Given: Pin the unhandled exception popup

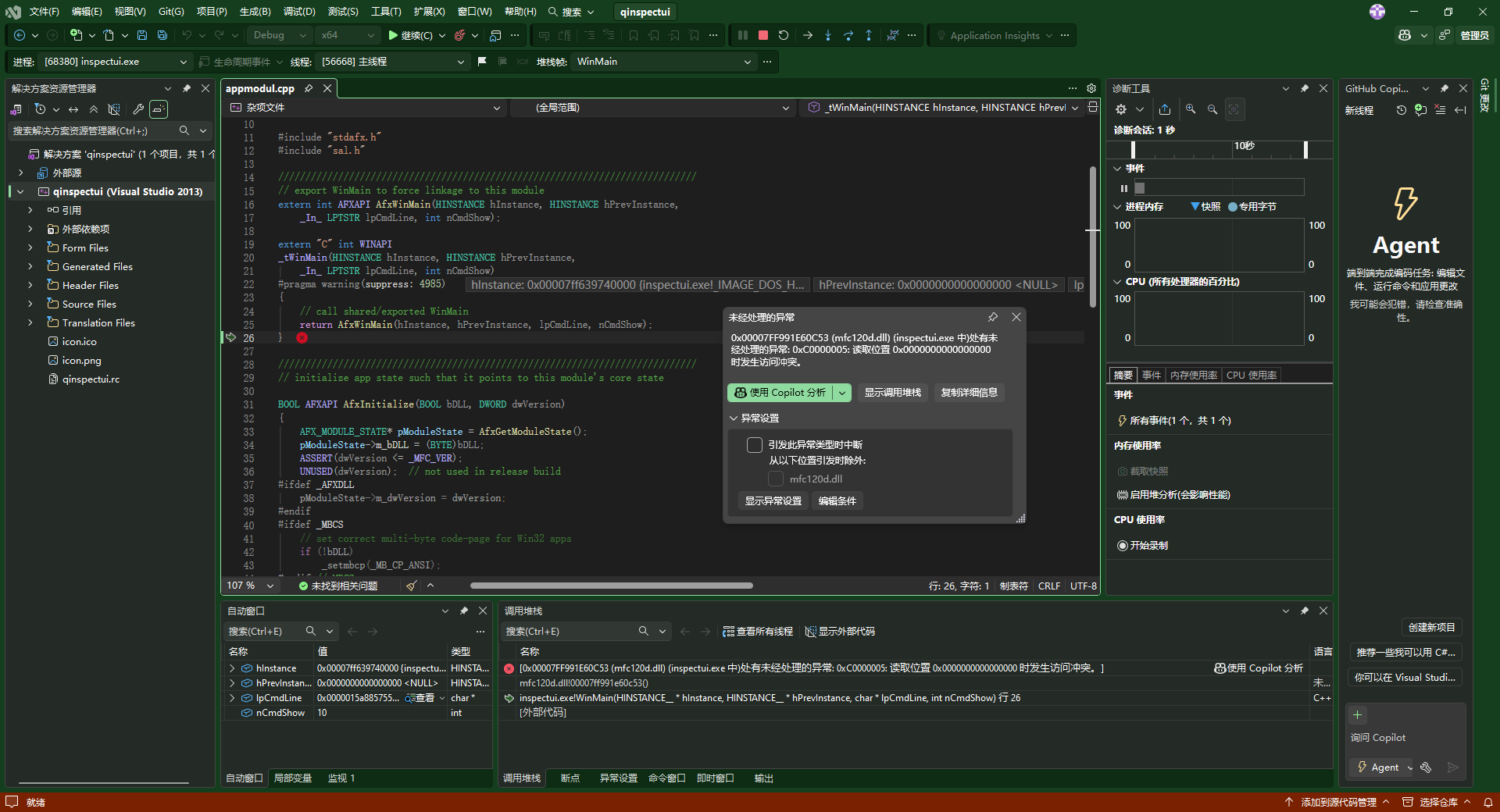Looking at the screenshot, I should (993, 317).
